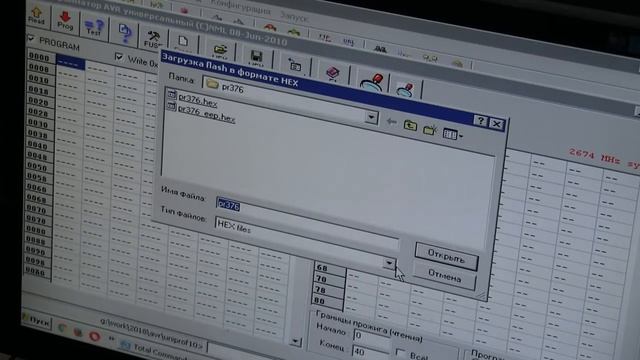Click EEPROM row header 68
640x360 pixels.
click(329, 268)
